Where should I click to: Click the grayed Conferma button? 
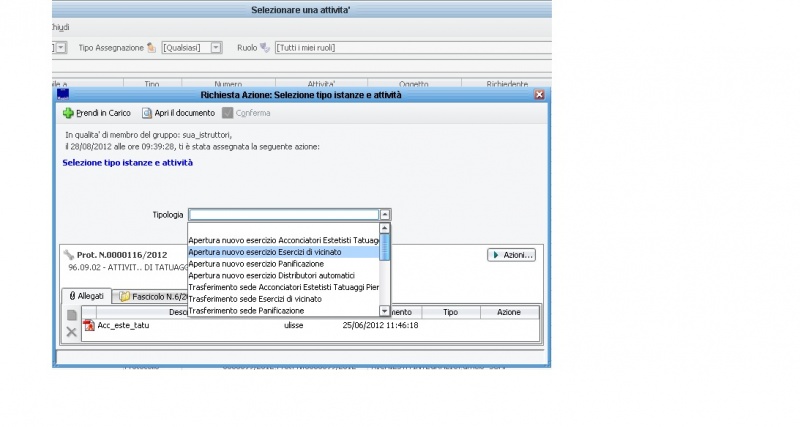point(246,113)
